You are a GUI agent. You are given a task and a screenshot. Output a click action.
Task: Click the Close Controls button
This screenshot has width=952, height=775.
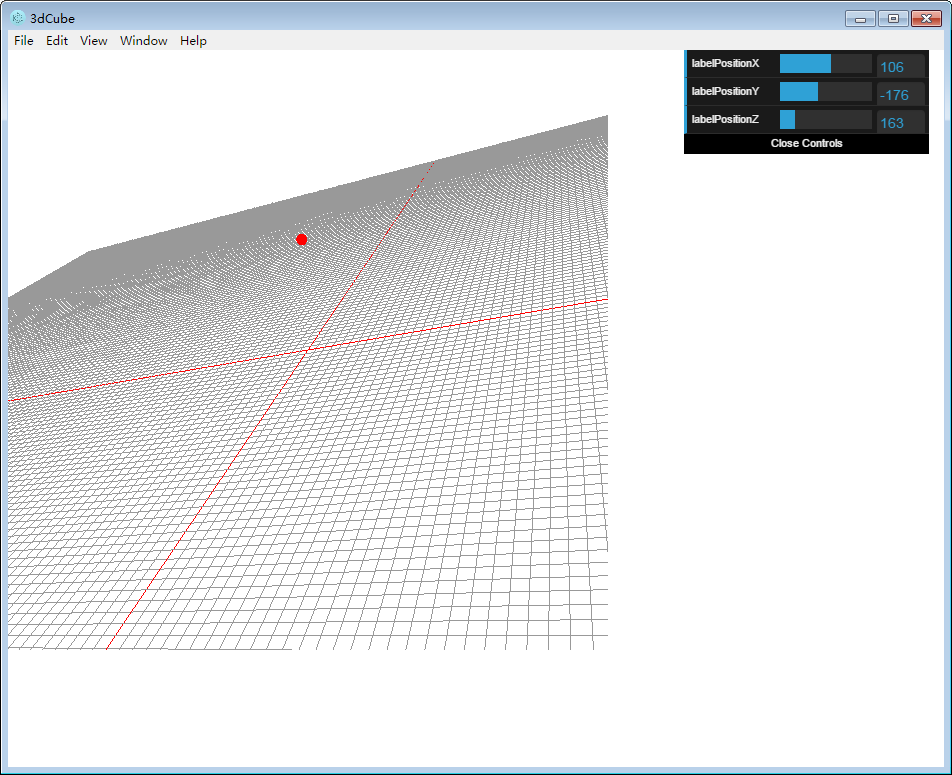point(806,143)
